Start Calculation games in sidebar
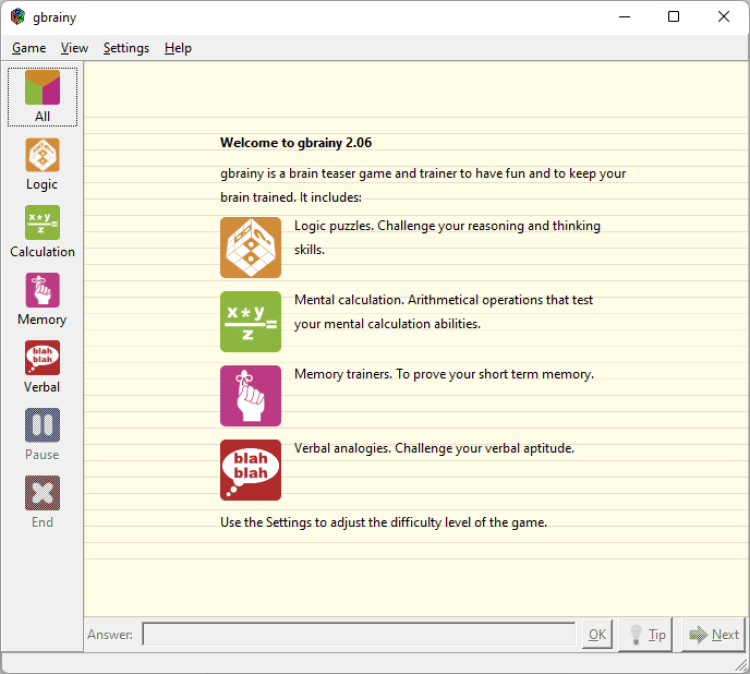Viewport: 750px width, 674px height. tap(42, 232)
